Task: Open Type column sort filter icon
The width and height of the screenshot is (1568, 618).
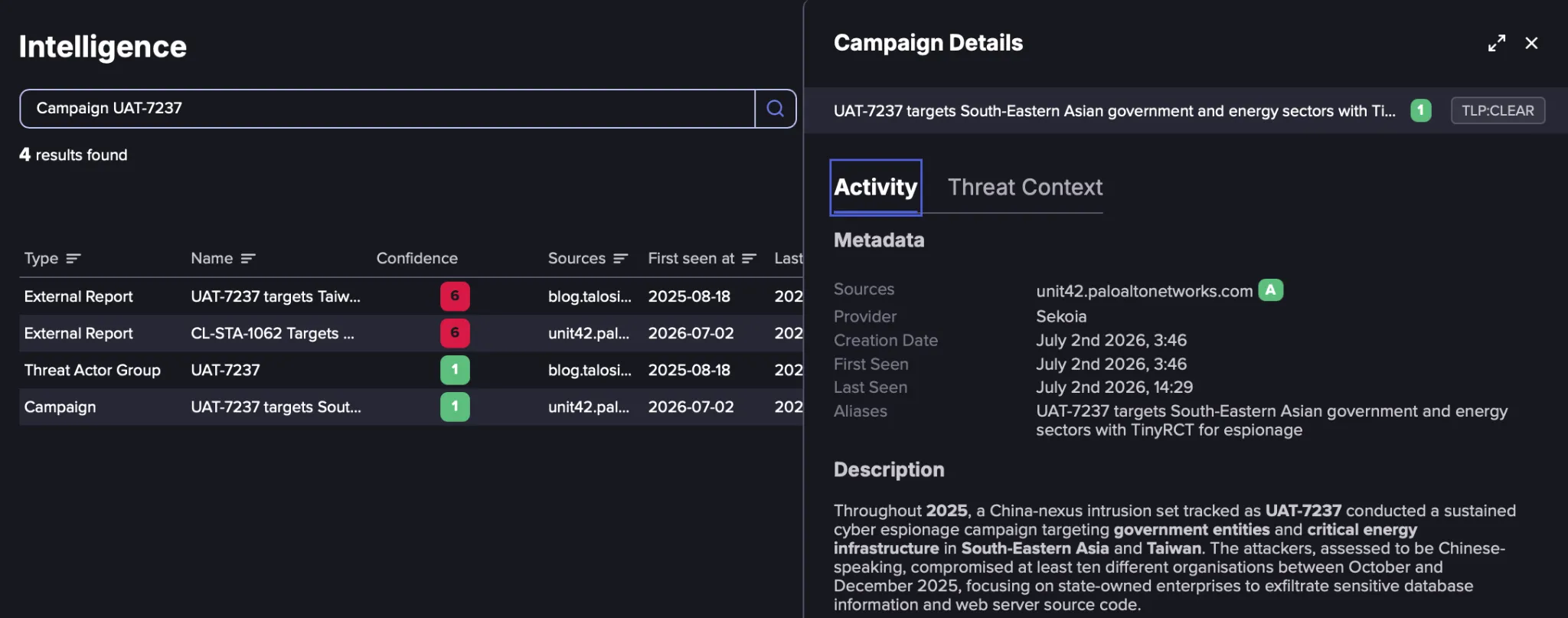Action: (x=73, y=259)
